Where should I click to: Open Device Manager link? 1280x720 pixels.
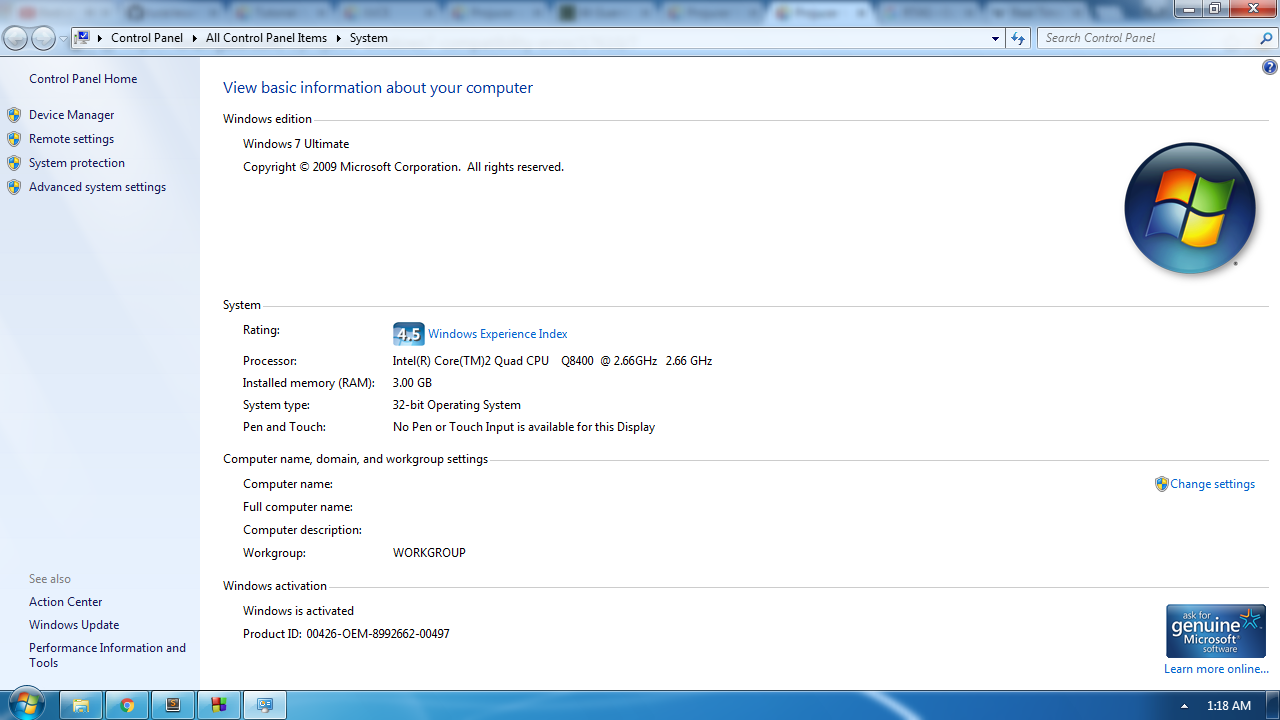pyautogui.click(x=72, y=115)
